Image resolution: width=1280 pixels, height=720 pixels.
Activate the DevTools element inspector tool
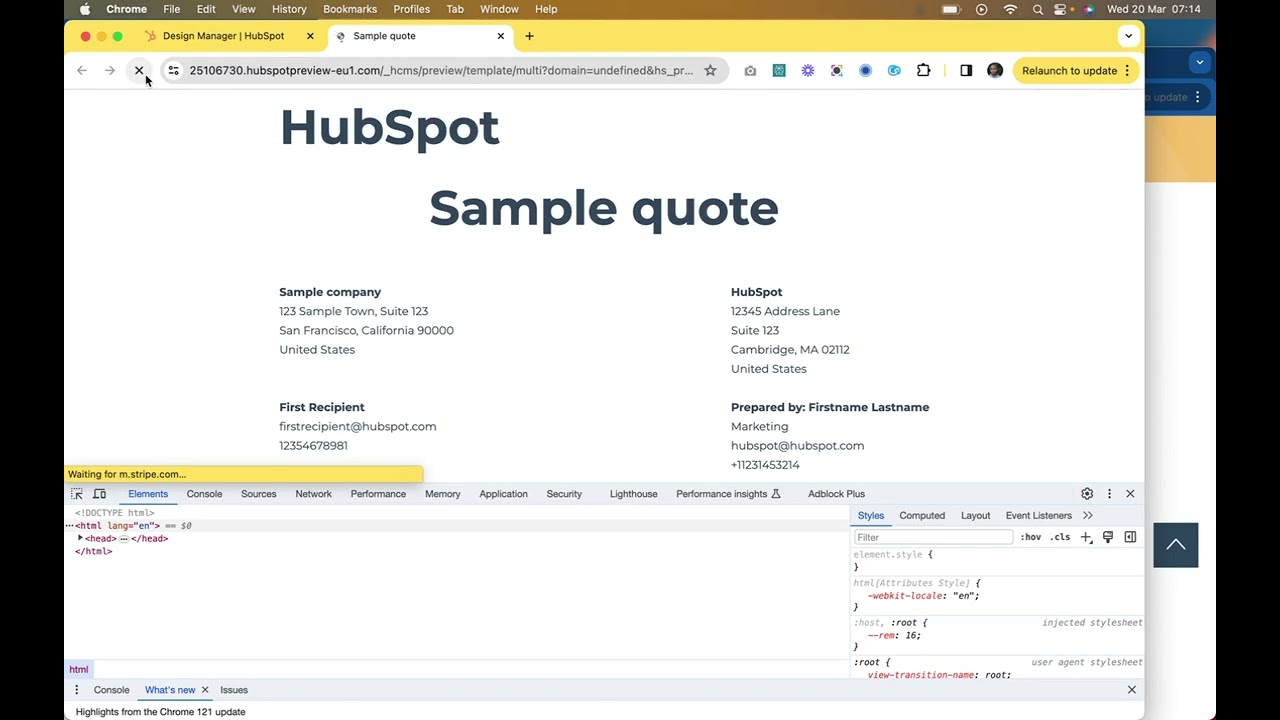pos(77,494)
